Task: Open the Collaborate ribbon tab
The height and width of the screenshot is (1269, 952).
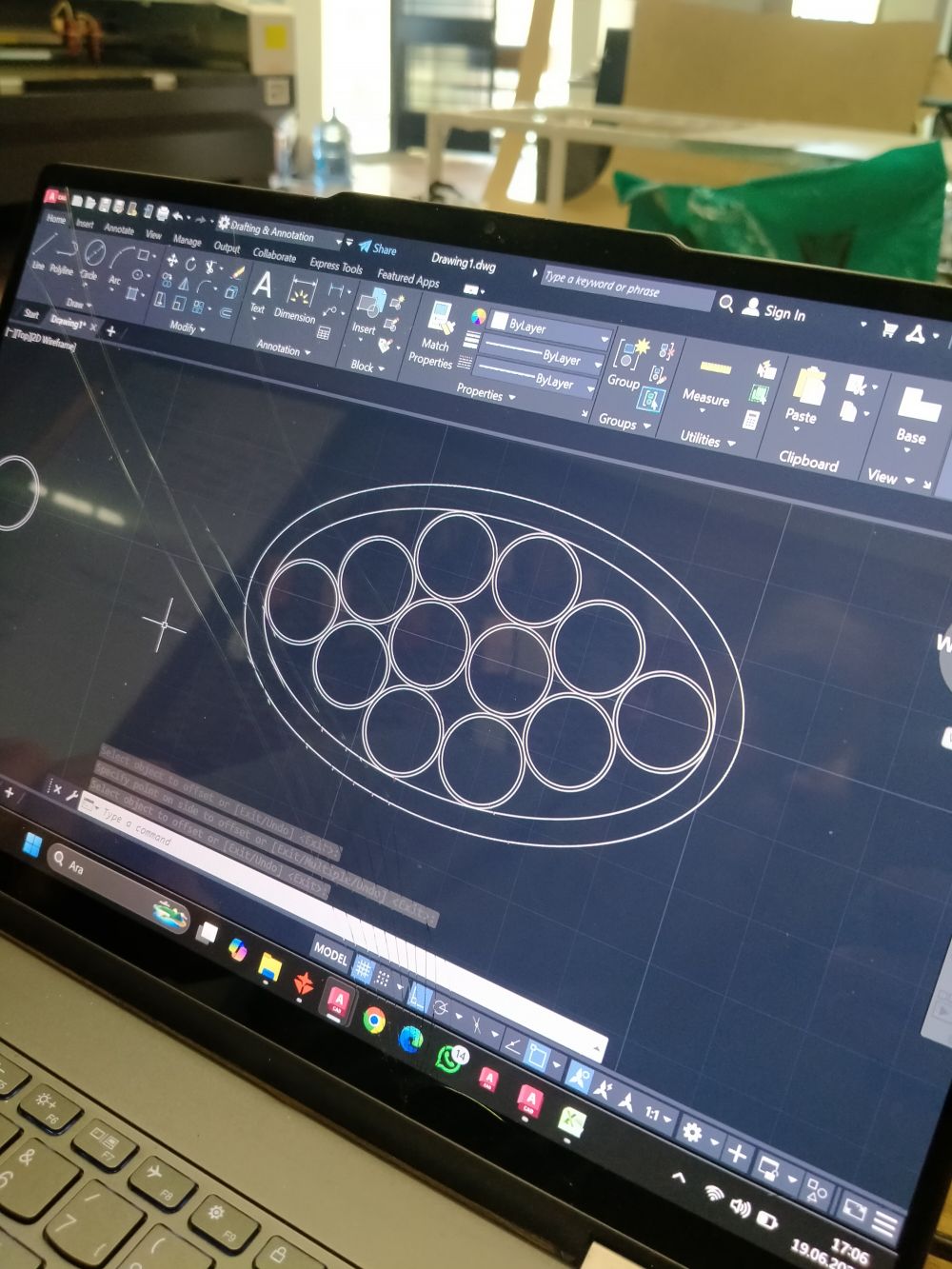Action: point(274,255)
